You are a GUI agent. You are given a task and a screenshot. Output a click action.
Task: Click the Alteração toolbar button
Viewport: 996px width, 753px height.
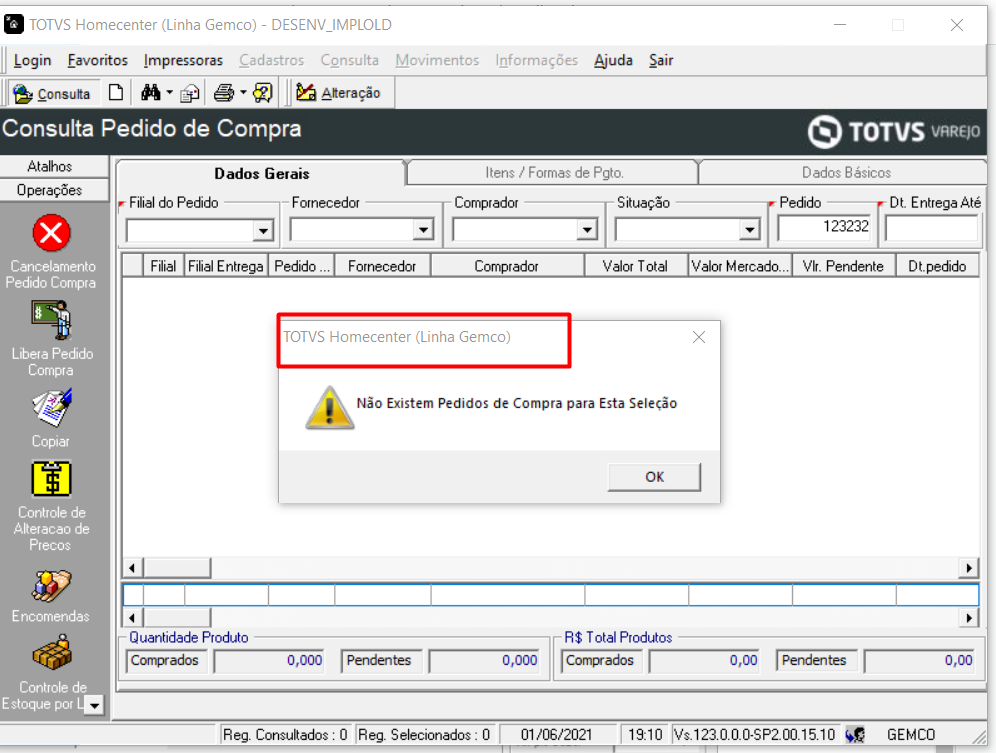(338, 93)
